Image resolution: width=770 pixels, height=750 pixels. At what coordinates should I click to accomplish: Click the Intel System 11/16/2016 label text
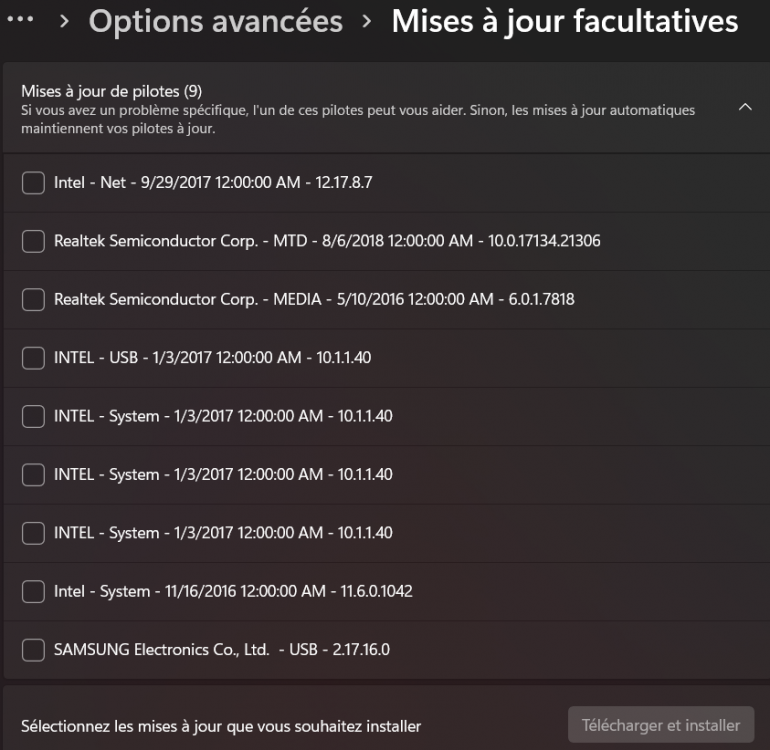pos(233,591)
